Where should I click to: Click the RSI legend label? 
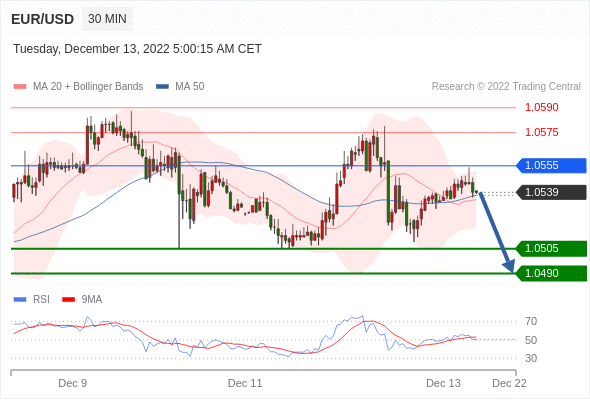pyautogui.click(x=41, y=300)
